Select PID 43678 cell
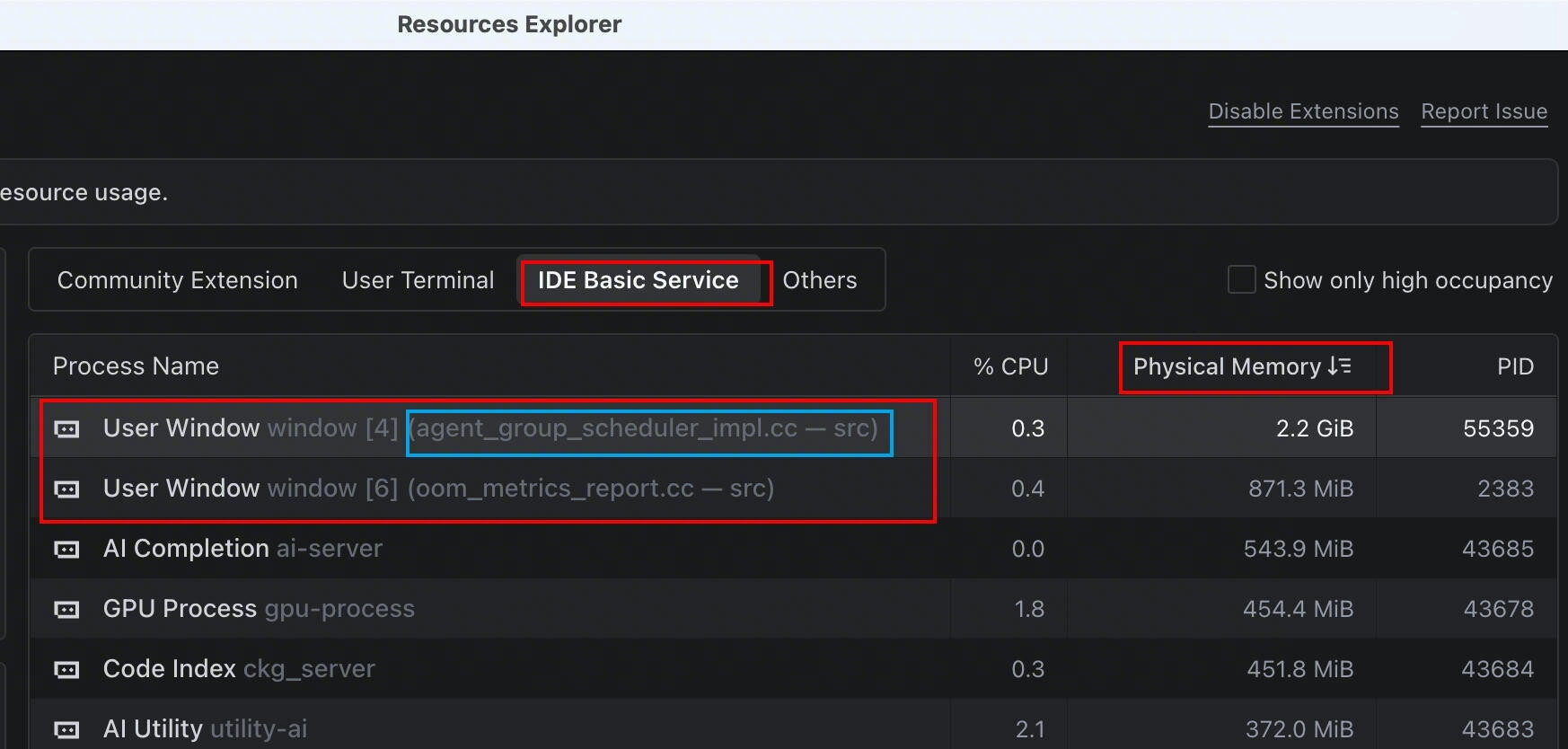The image size is (1568, 749). pos(1499,609)
